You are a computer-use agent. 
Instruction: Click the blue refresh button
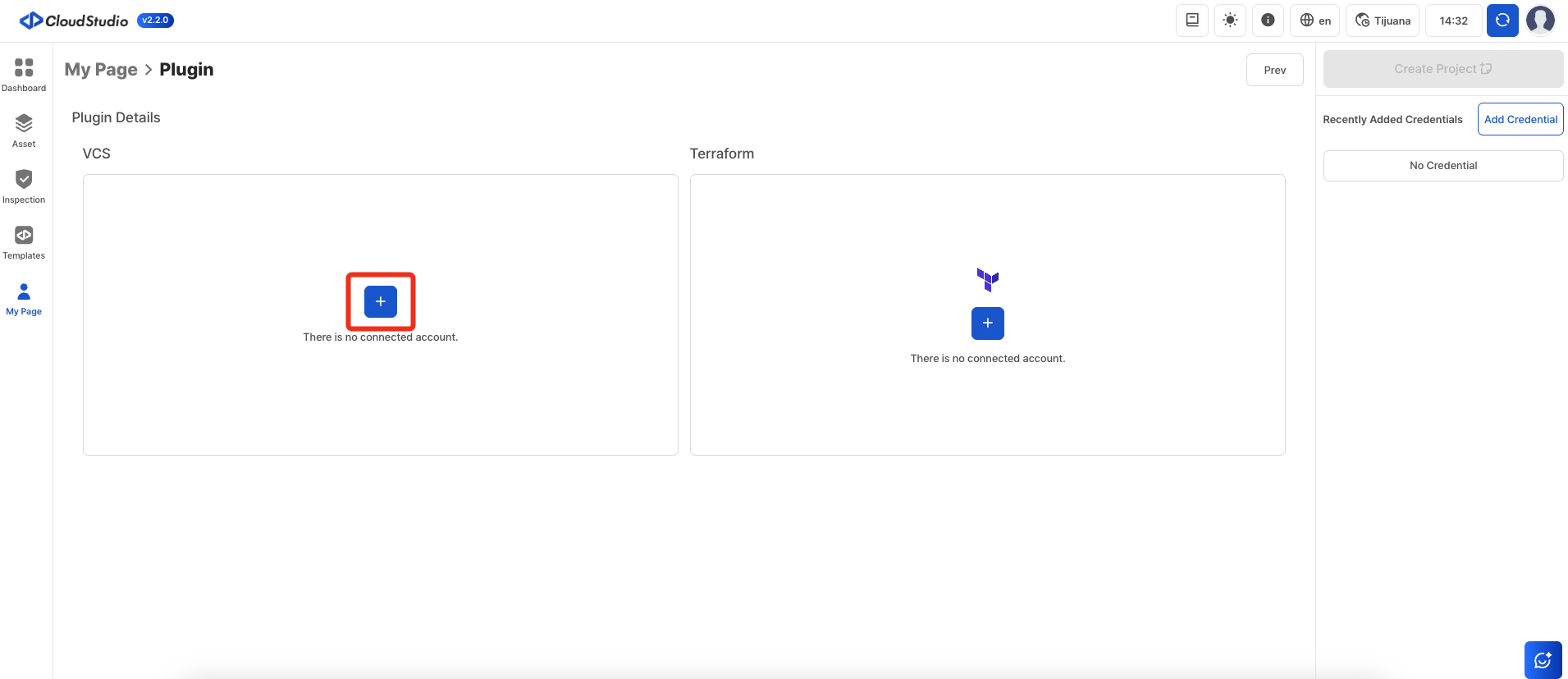click(1502, 21)
